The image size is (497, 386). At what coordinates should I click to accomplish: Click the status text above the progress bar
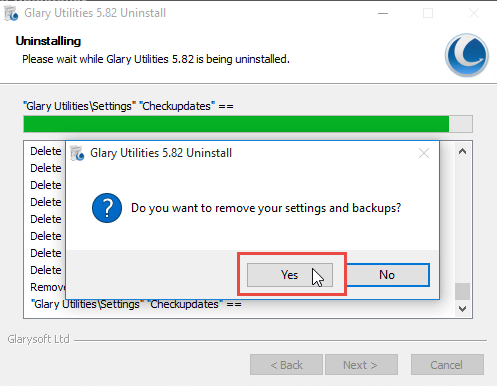(x=128, y=106)
